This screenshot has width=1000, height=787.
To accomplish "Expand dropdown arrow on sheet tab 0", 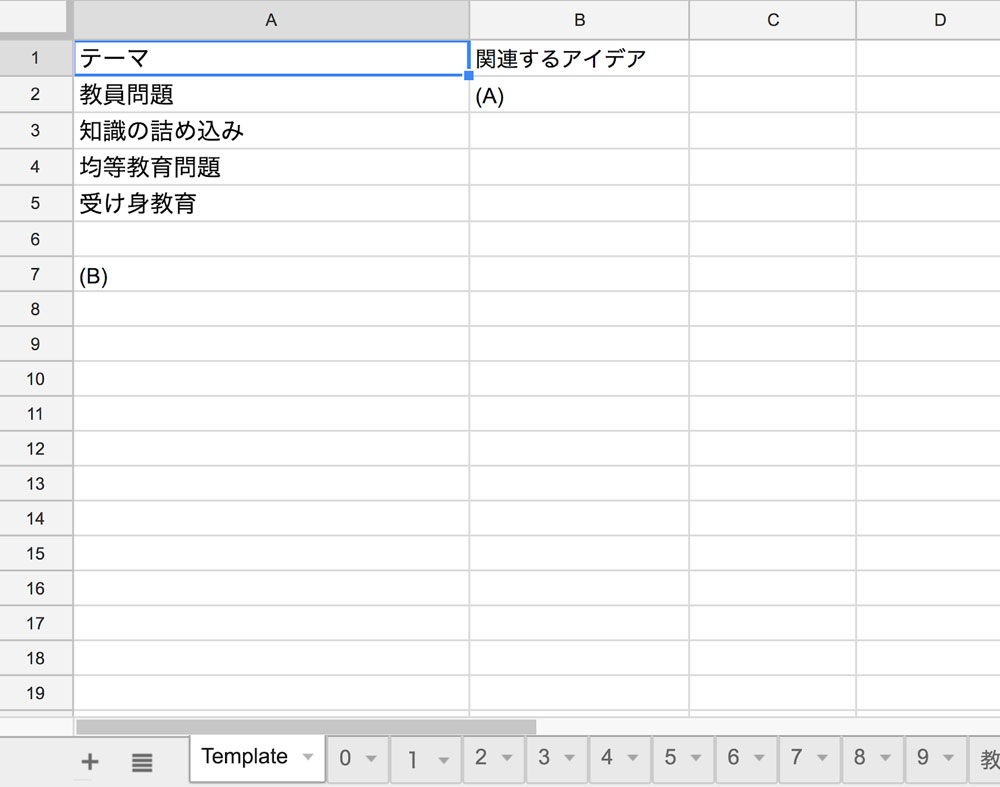I will tap(371, 758).
